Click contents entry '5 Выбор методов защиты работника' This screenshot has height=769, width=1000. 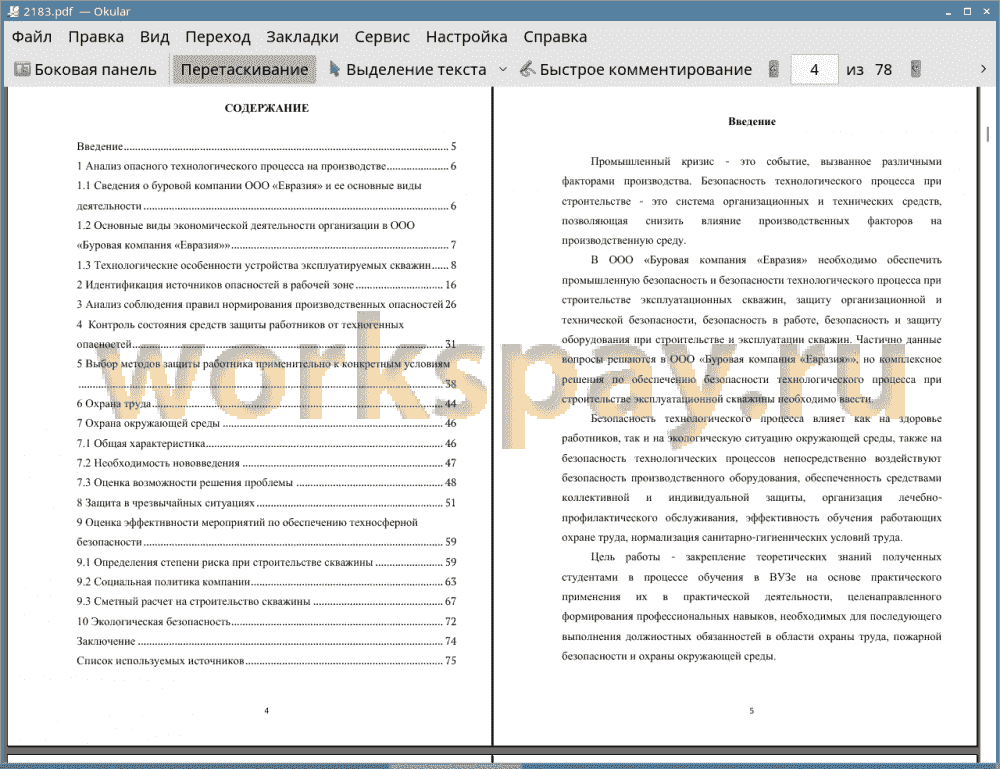coord(266,374)
